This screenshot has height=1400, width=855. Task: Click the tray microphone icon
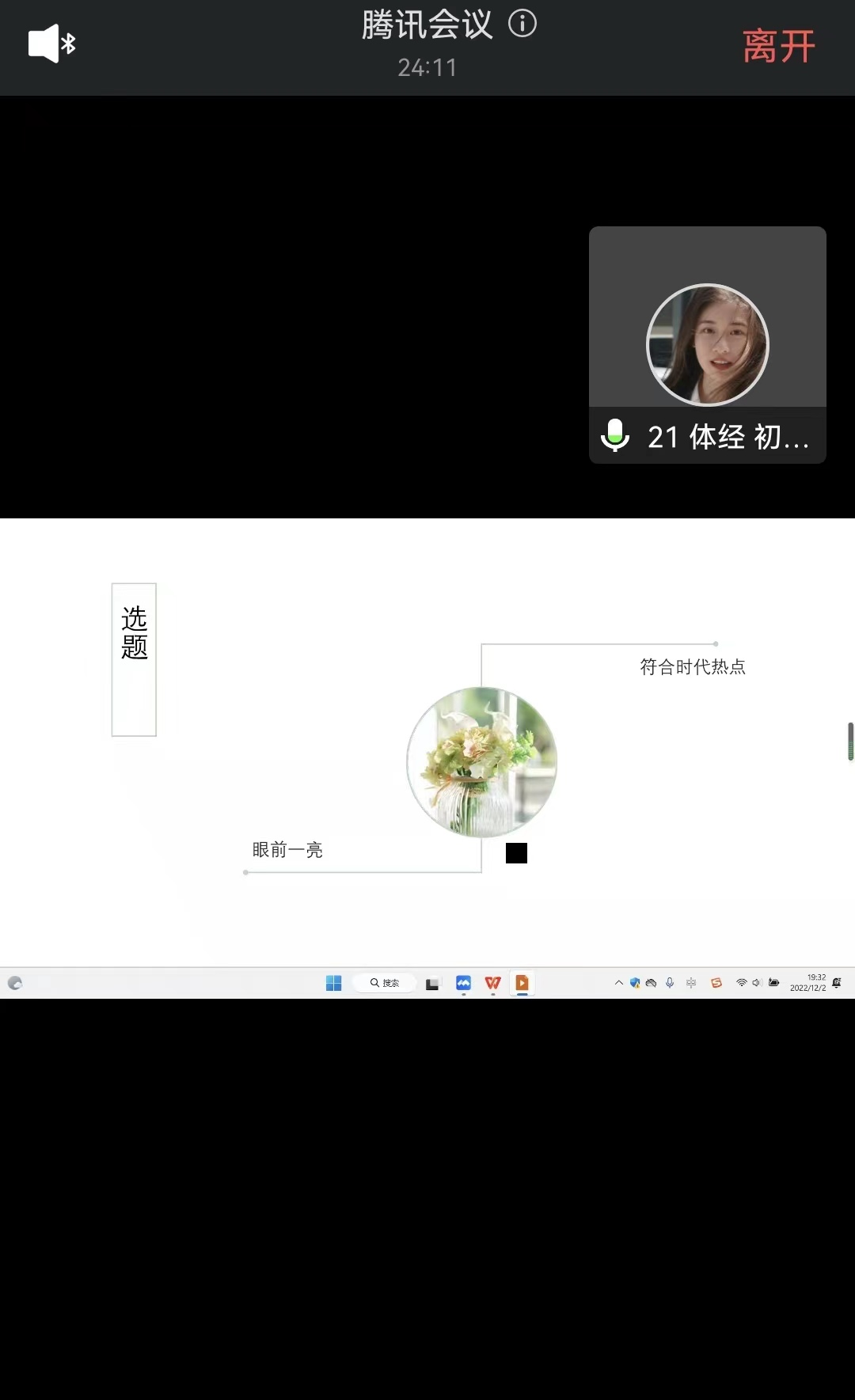point(670,983)
